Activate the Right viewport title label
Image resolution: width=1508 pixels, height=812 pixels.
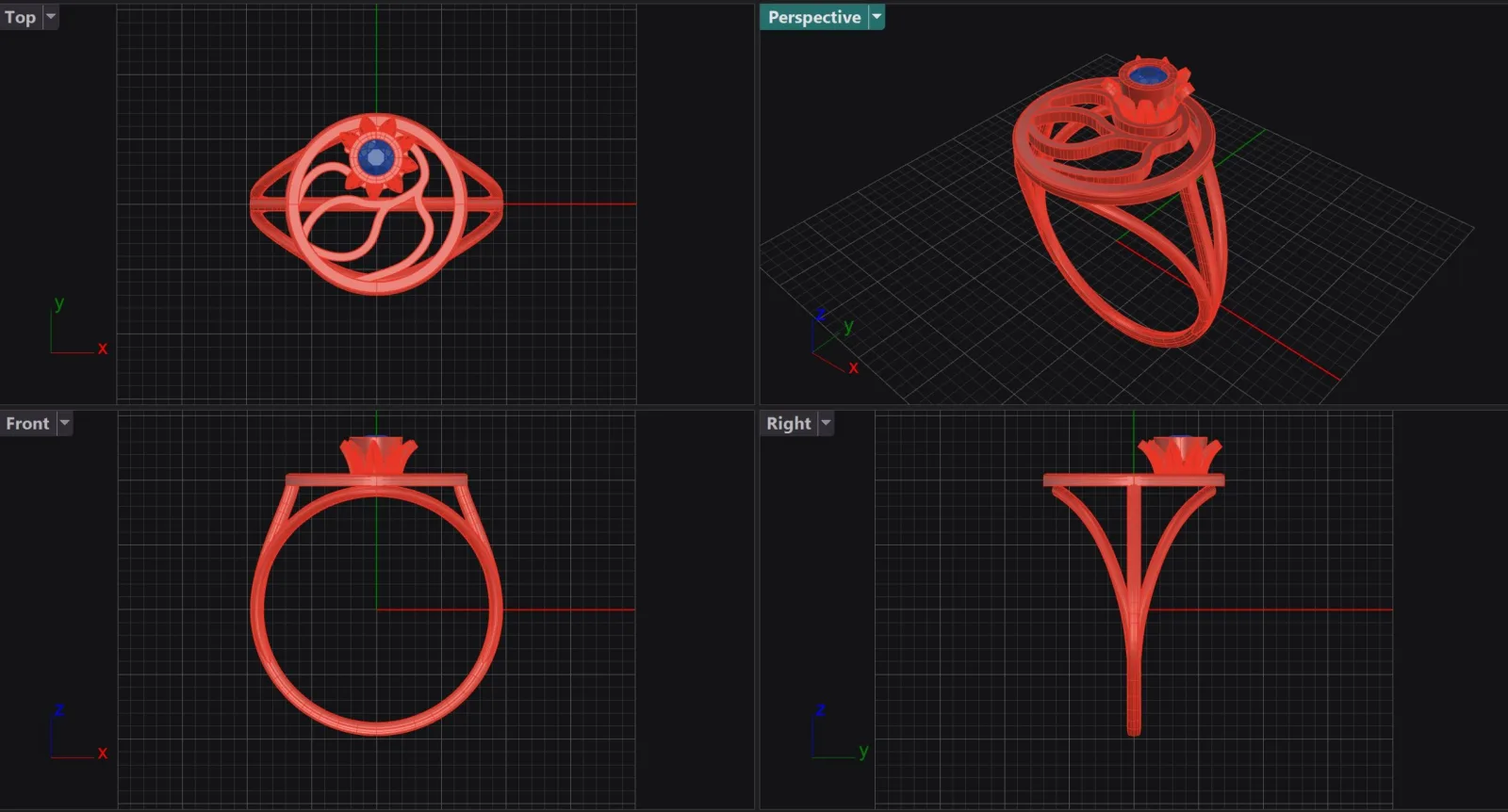click(x=789, y=424)
